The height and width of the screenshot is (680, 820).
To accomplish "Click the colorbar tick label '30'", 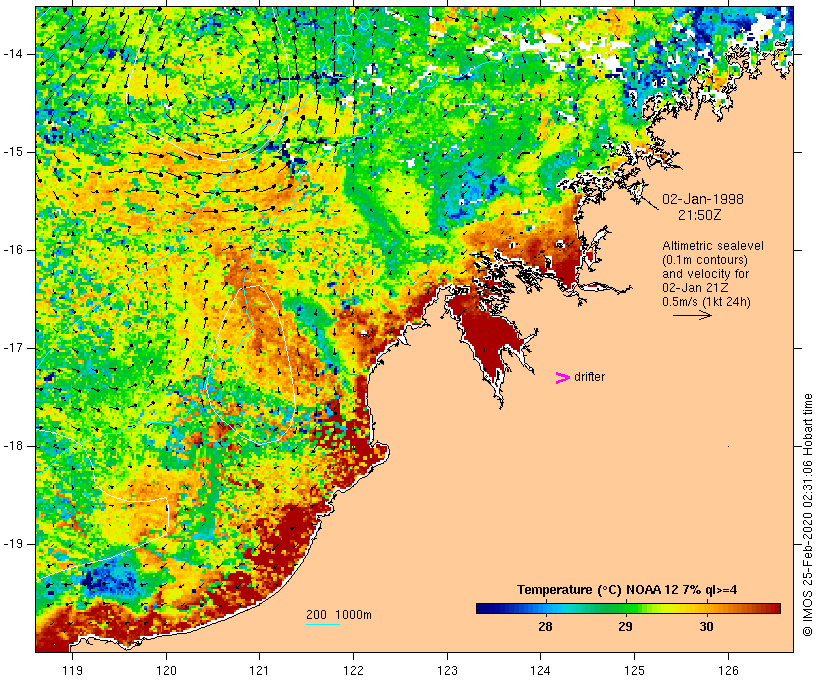I will pos(706,626).
